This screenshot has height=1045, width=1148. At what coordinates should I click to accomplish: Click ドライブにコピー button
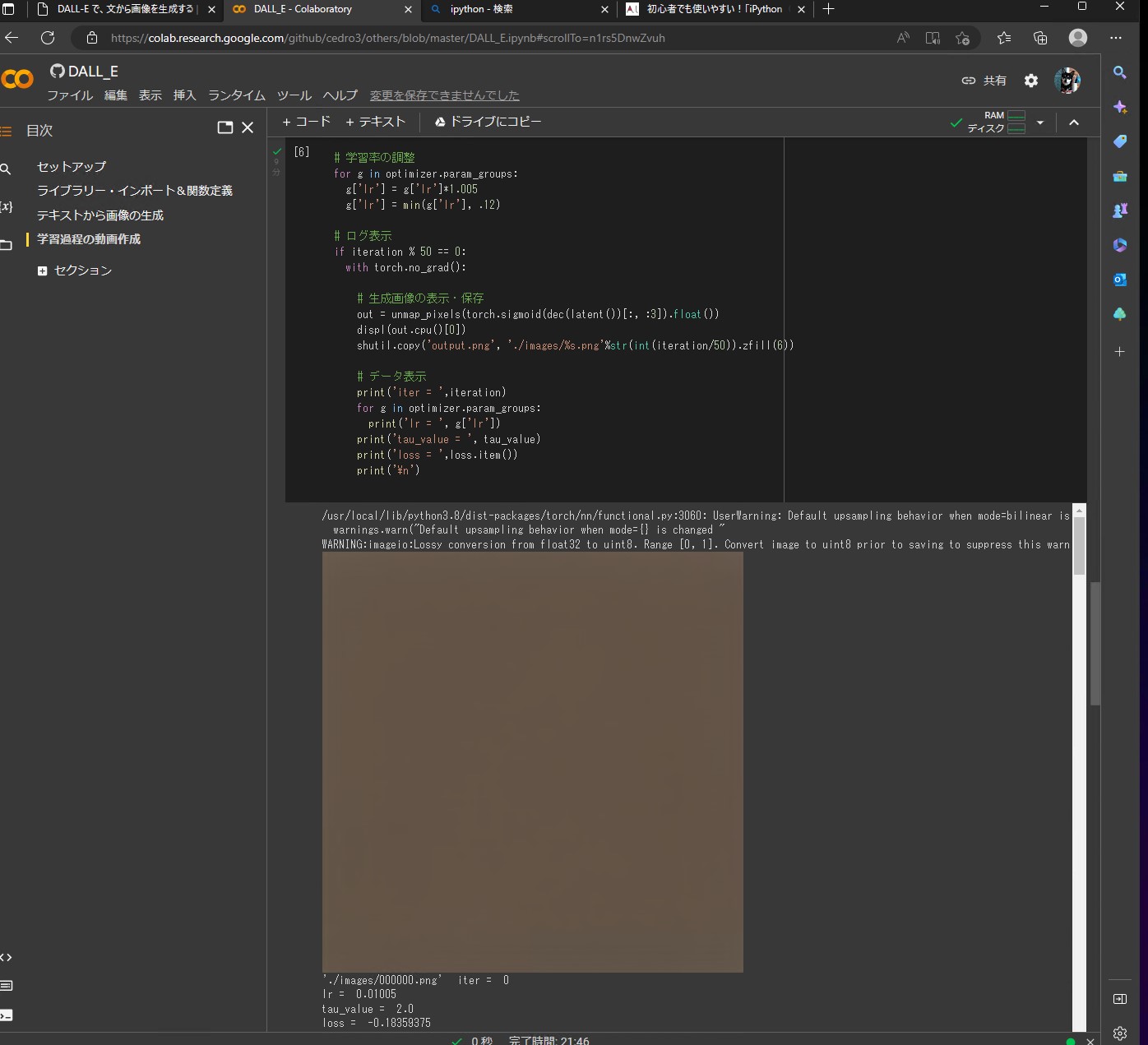pos(488,122)
